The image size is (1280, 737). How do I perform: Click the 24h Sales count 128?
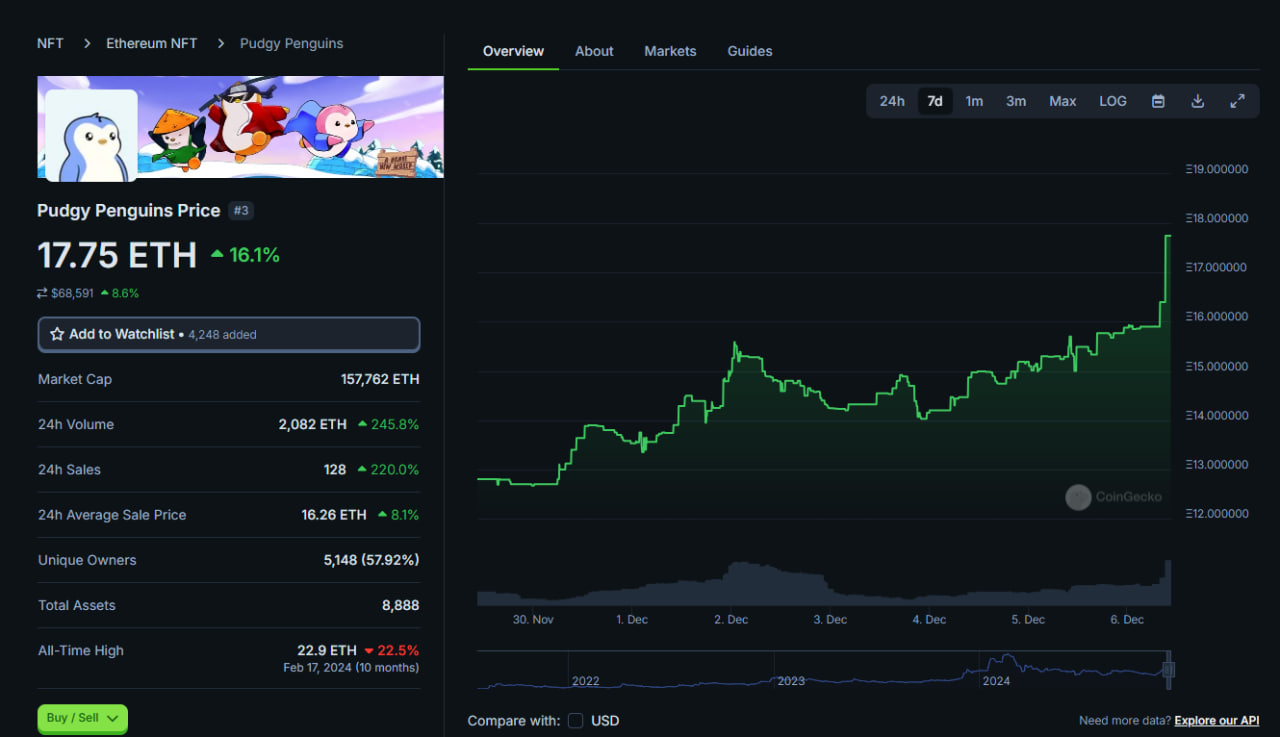pyautogui.click(x=335, y=470)
